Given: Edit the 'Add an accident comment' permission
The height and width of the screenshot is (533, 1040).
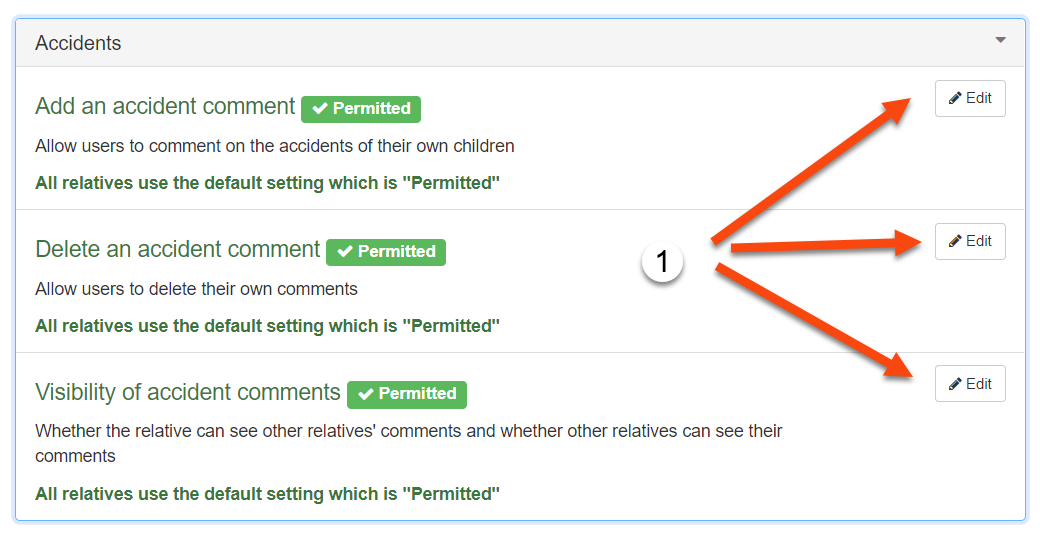Looking at the screenshot, I should tap(970, 99).
